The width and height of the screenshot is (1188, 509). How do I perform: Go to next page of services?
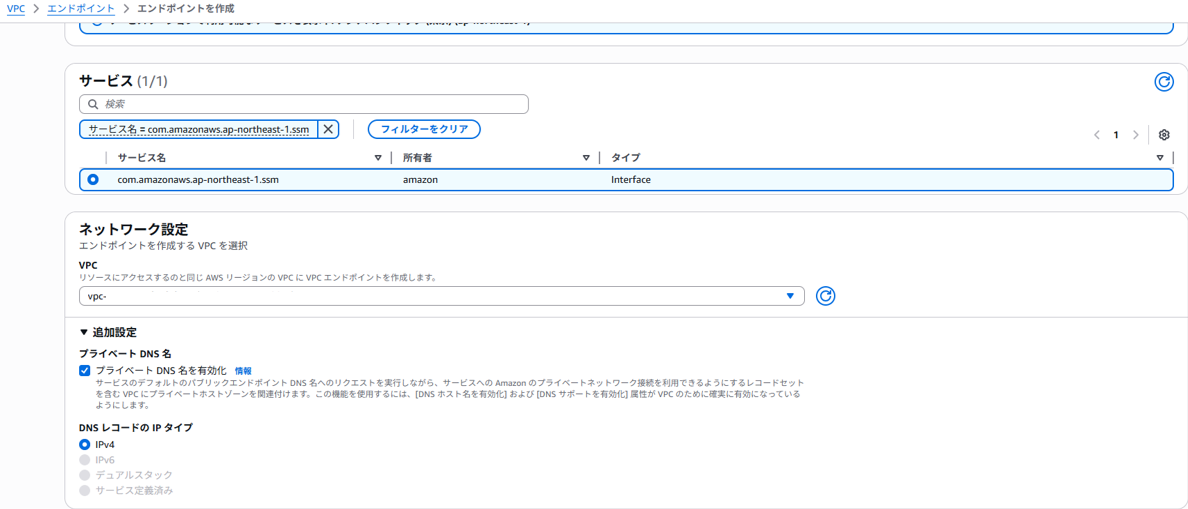[x=1135, y=135]
